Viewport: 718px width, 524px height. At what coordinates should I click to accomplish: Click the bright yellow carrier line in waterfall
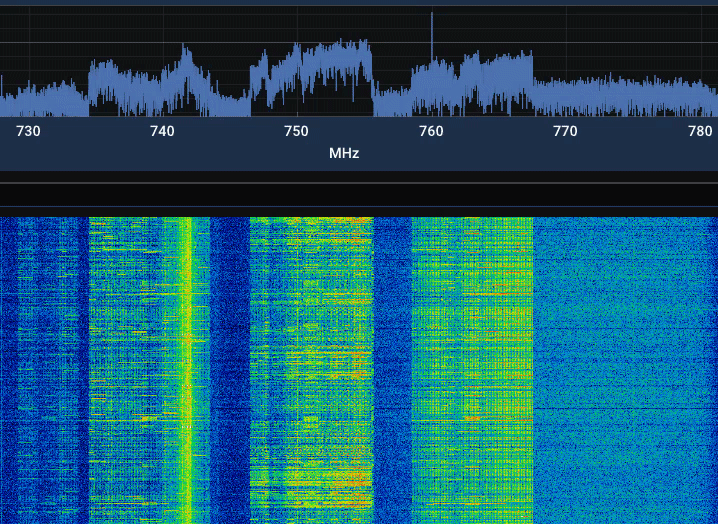point(187,370)
